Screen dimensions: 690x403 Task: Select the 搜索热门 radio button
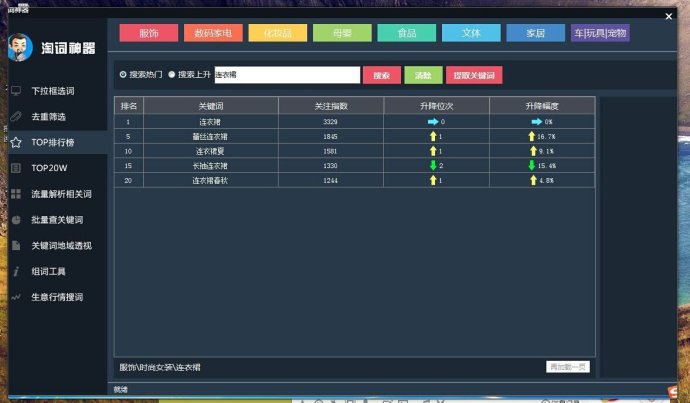(123, 74)
